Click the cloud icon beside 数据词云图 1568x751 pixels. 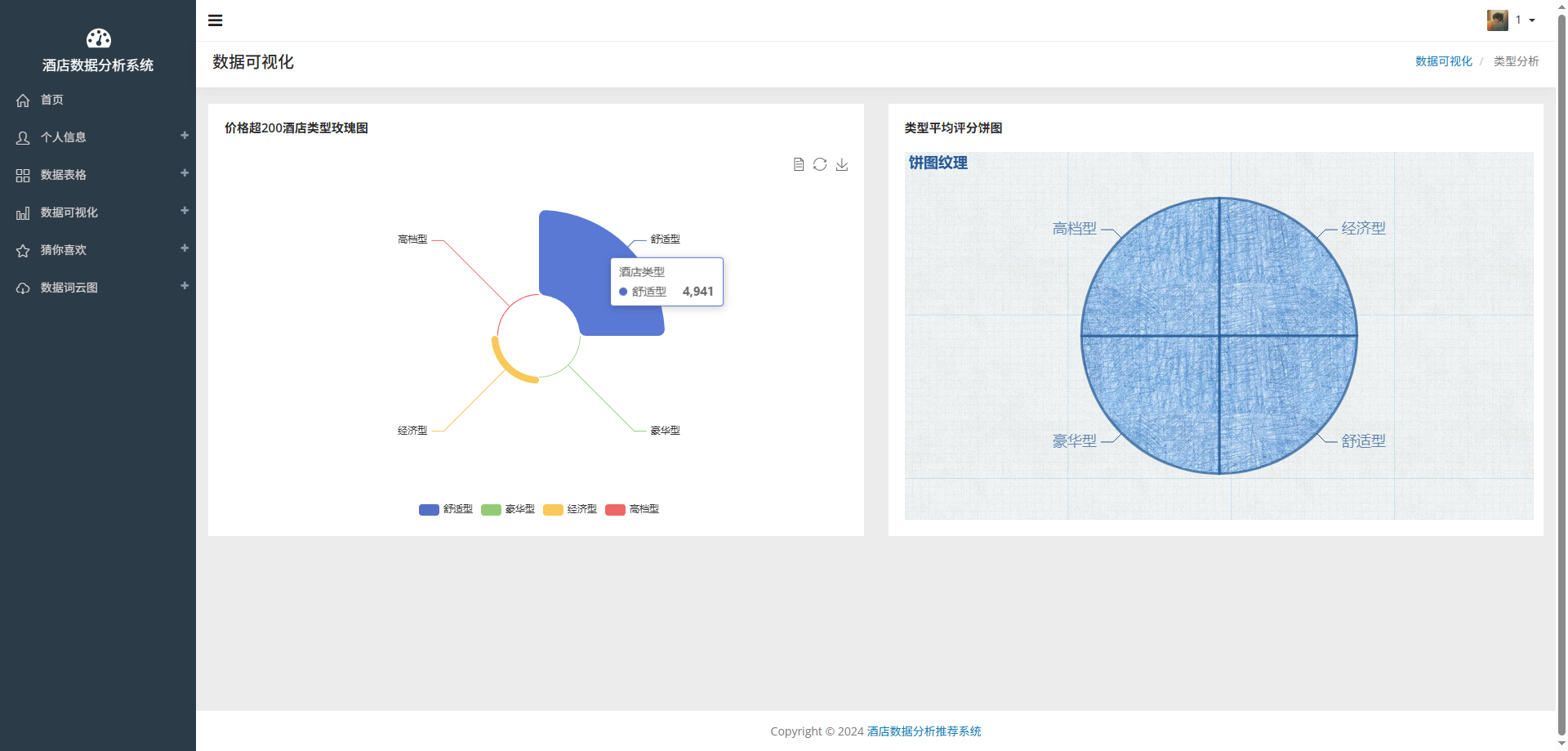tap(23, 288)
